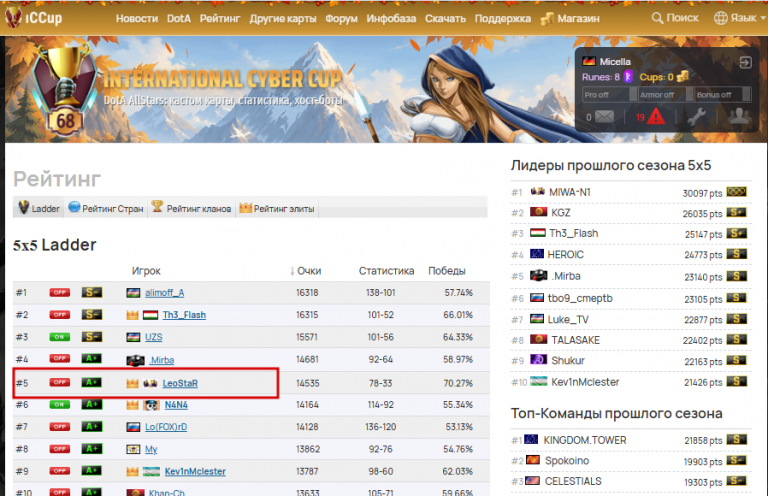Click the ON status badge for UZS
The image size is (768, 496).
(x=60, y=337)
